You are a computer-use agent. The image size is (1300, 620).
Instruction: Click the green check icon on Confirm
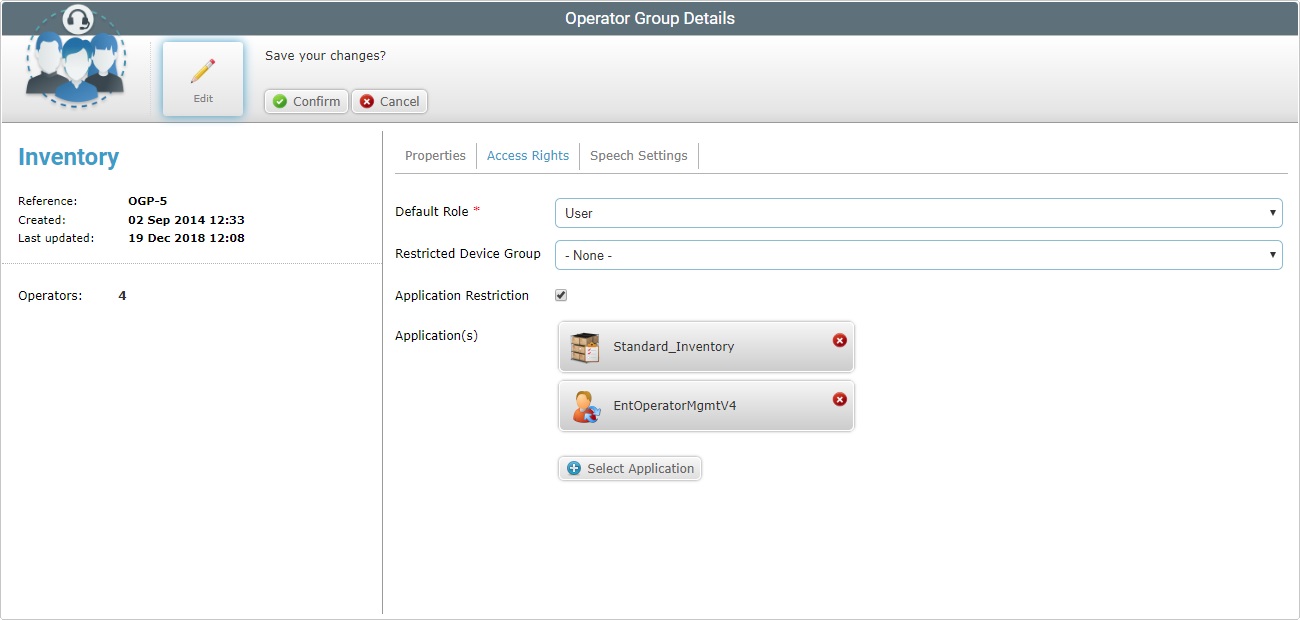[281, 101]
